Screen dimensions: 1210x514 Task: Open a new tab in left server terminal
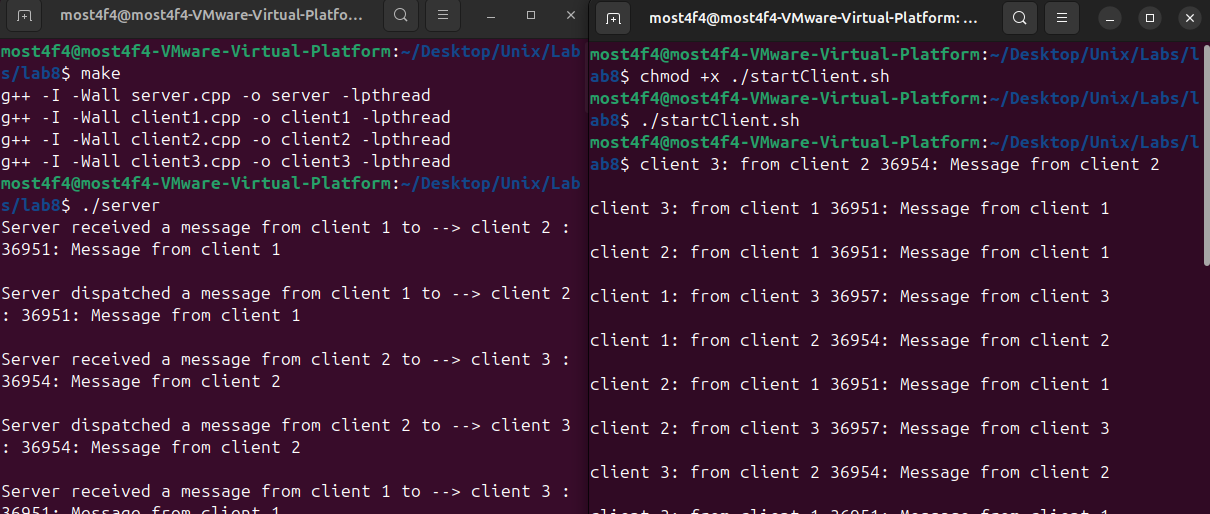pos(25,16)
